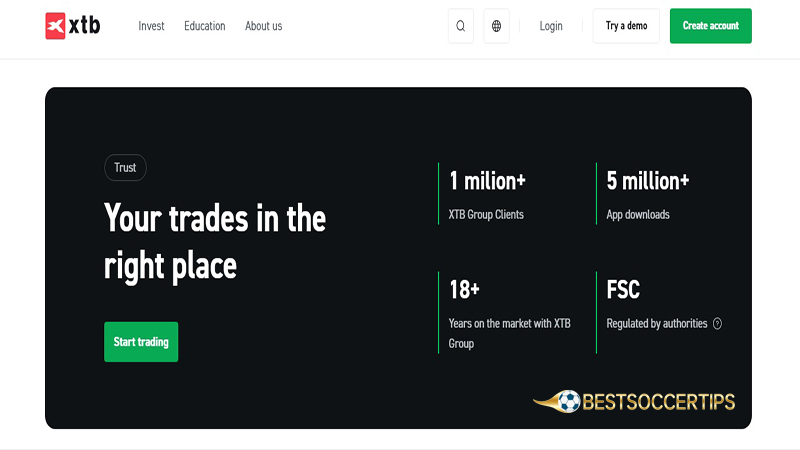Click the green Create account button
This screenshot has width=800, height=450.
[710, 26]
